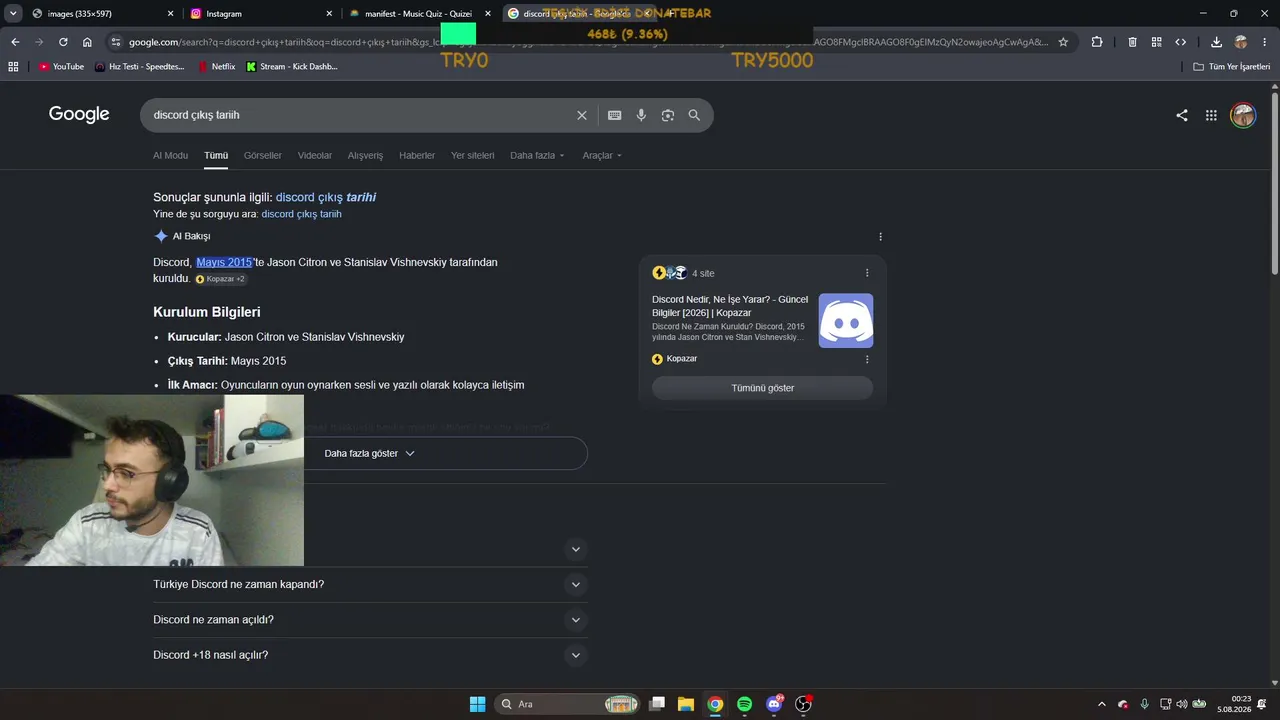This screenshot has height=720, width=1280.
Task: Click the Discord logo thumbnail
Action: [846, 320]
